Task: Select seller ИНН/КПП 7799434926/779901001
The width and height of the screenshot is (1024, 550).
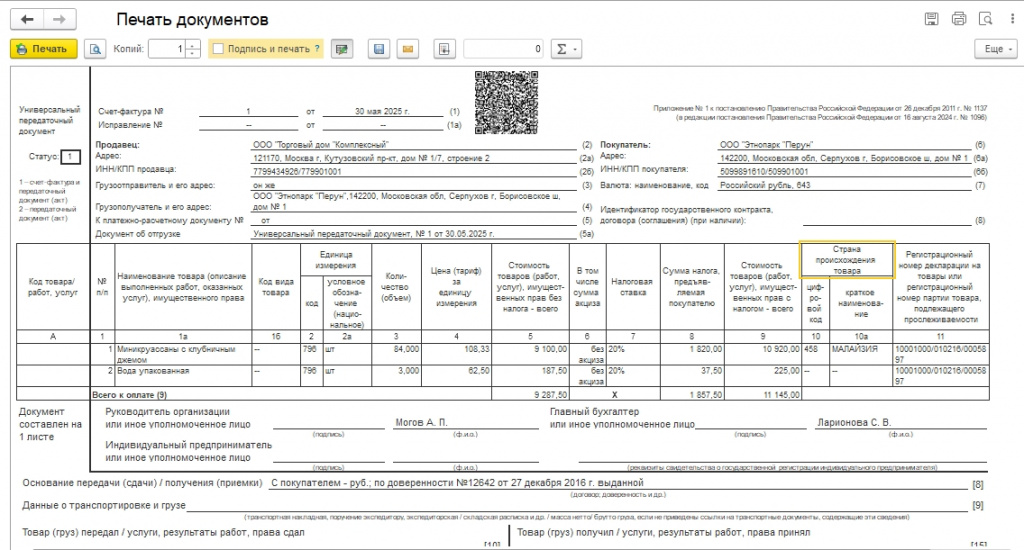Action: [x=297, y=172]
